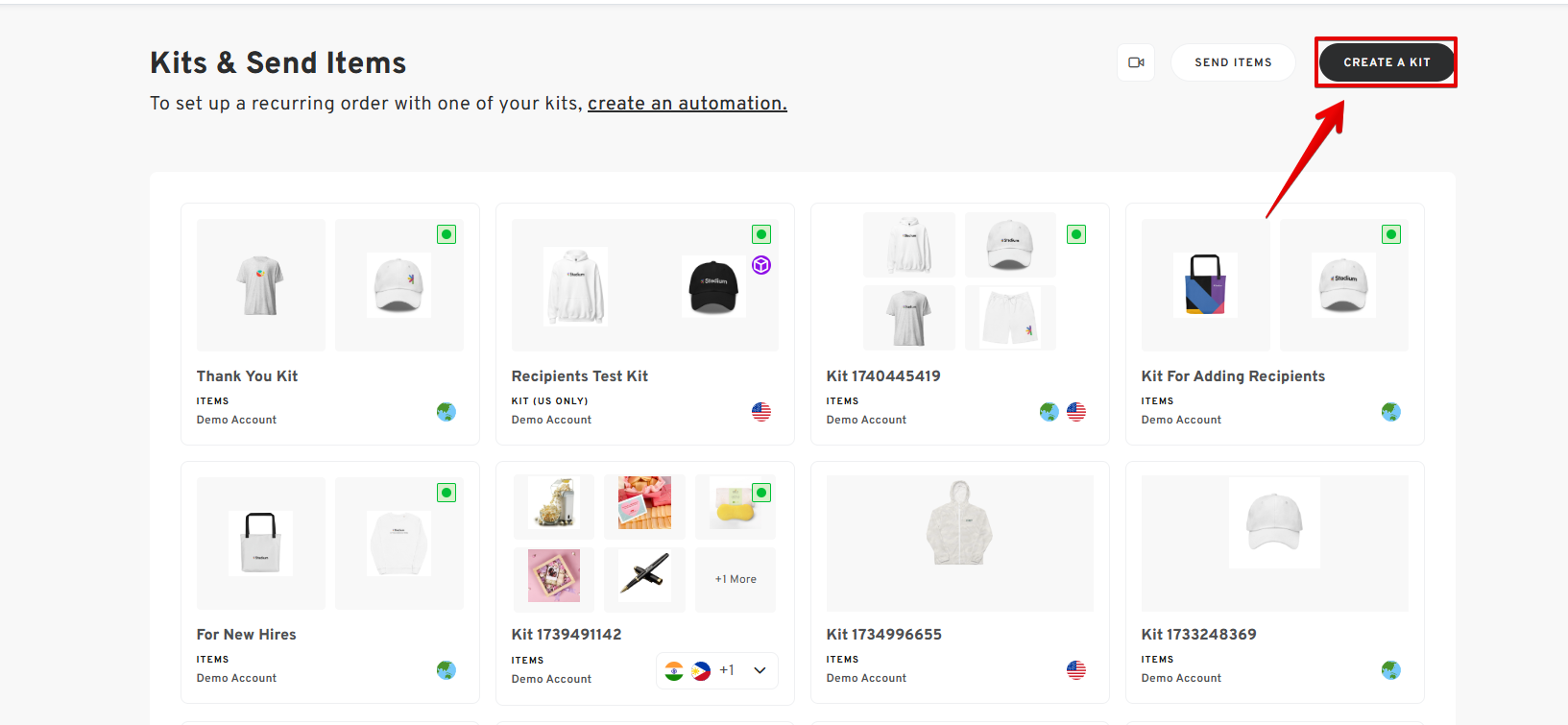Click the video camera icon button
Viewport: 1568px width, 725px height.
[1136, 62]
